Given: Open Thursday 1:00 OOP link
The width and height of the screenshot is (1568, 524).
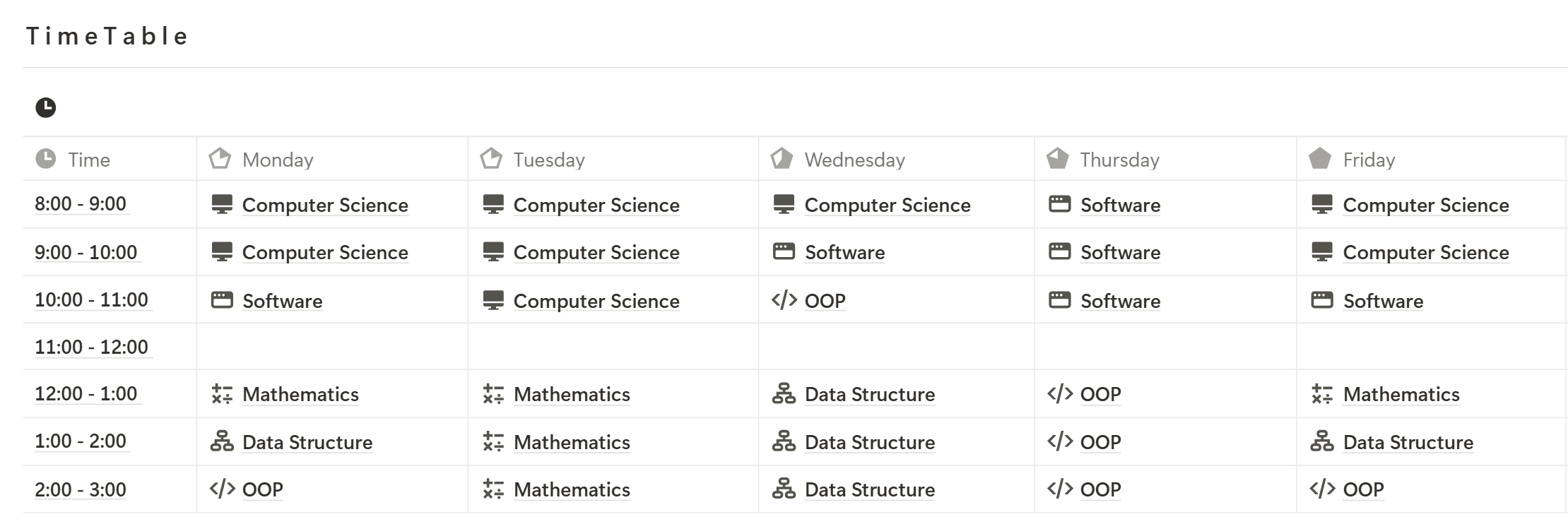Looking at the screenshot, I should click(1100, 442).
